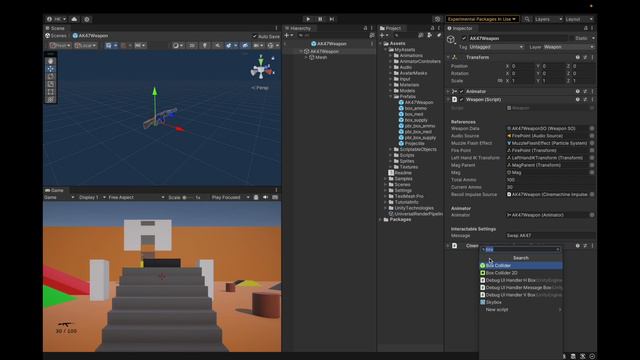Click the Position X field in the Transform component

522,66
